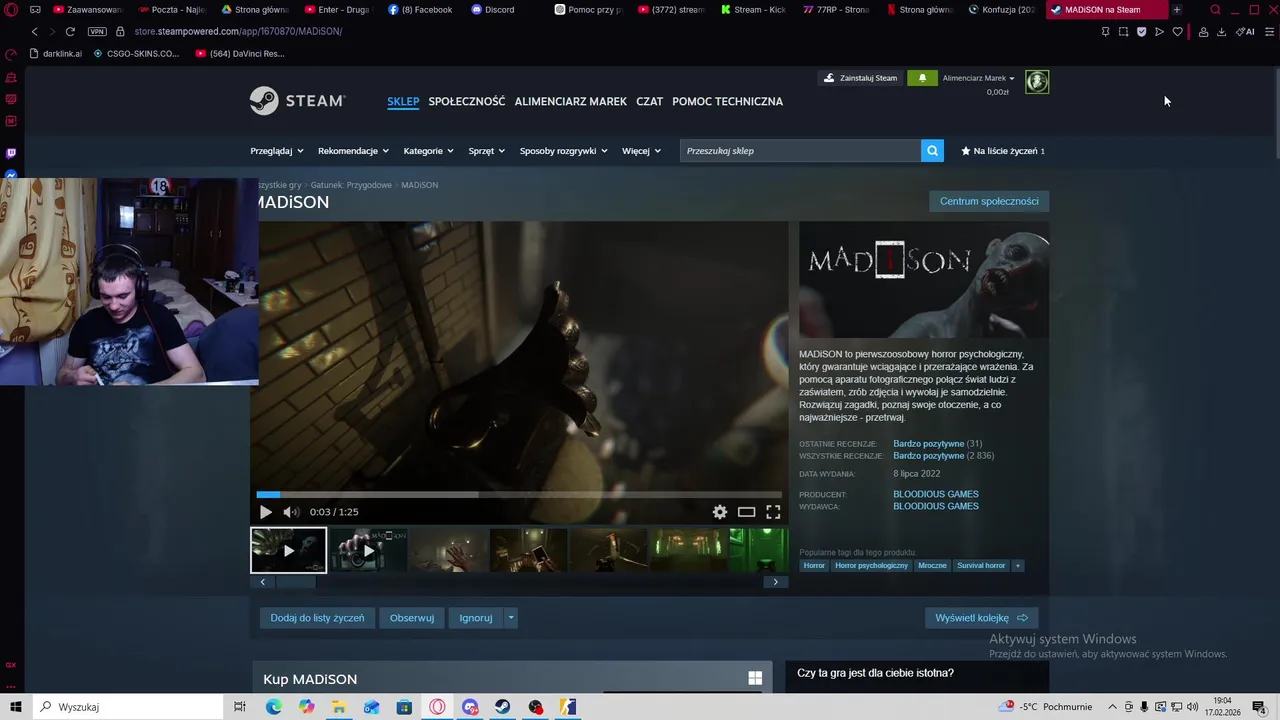Click the Windows platform icon by Kup MADiSON
1280x720 pixels.
[755, 678]
